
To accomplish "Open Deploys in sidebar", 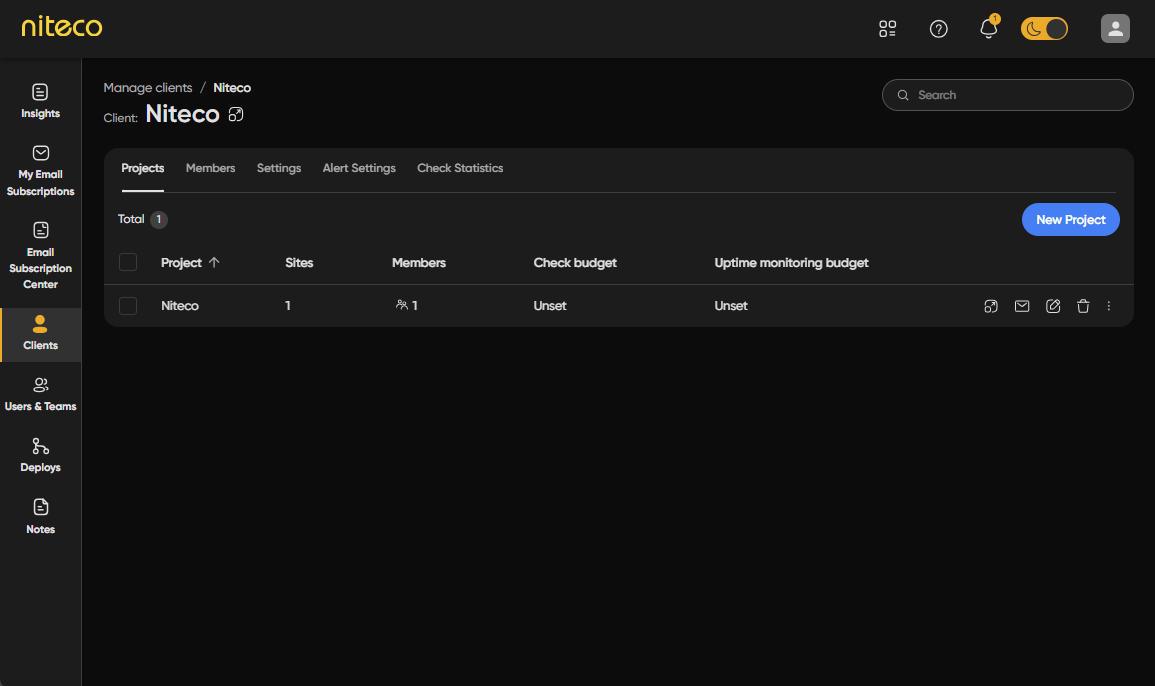I will (41, 455).
